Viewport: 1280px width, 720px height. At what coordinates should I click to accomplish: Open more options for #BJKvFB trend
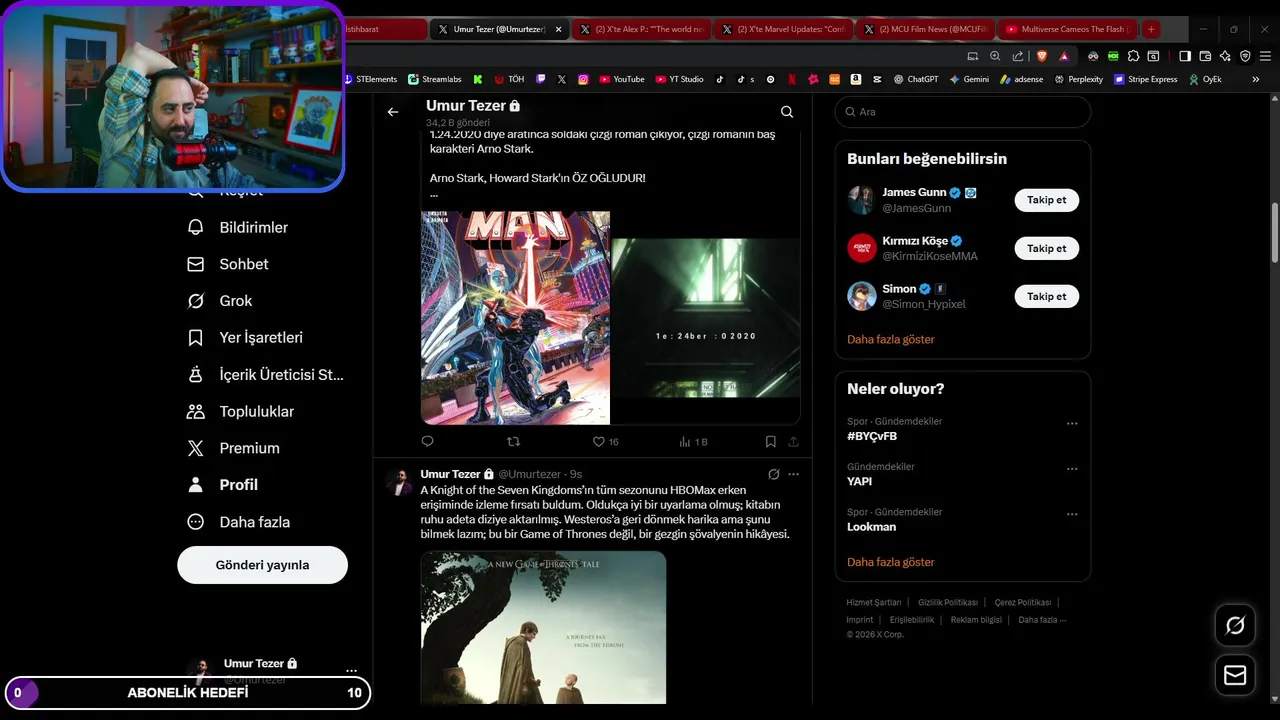(x=1072, y=423)
